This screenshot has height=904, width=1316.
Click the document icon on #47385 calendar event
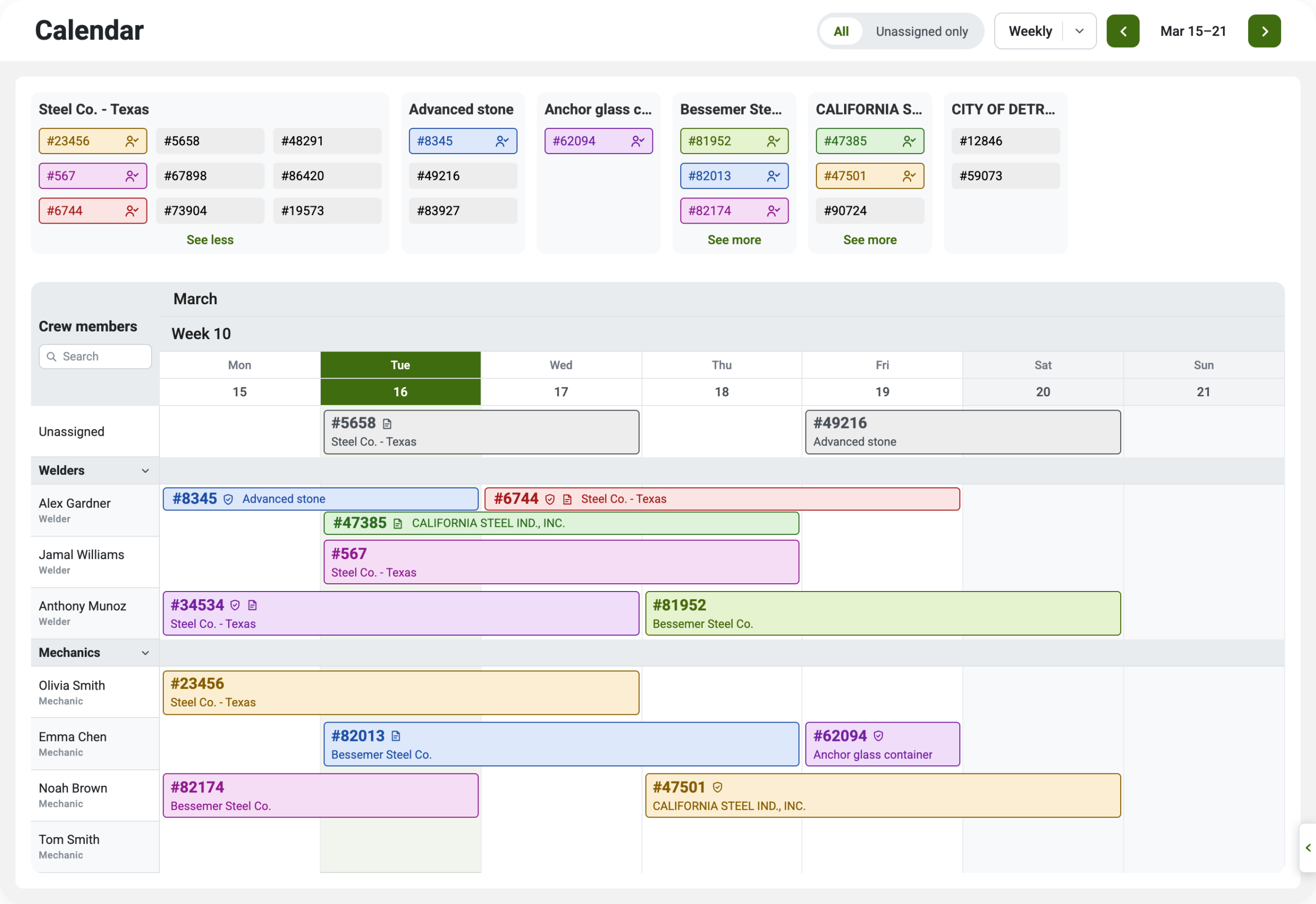(398, 523)
